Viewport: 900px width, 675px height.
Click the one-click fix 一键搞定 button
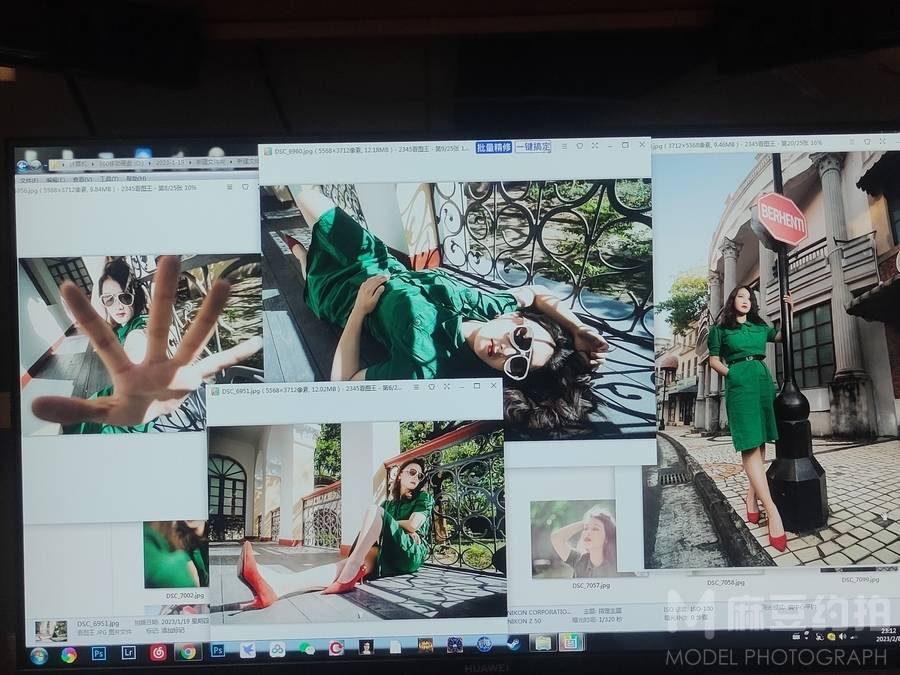[533, 146]
